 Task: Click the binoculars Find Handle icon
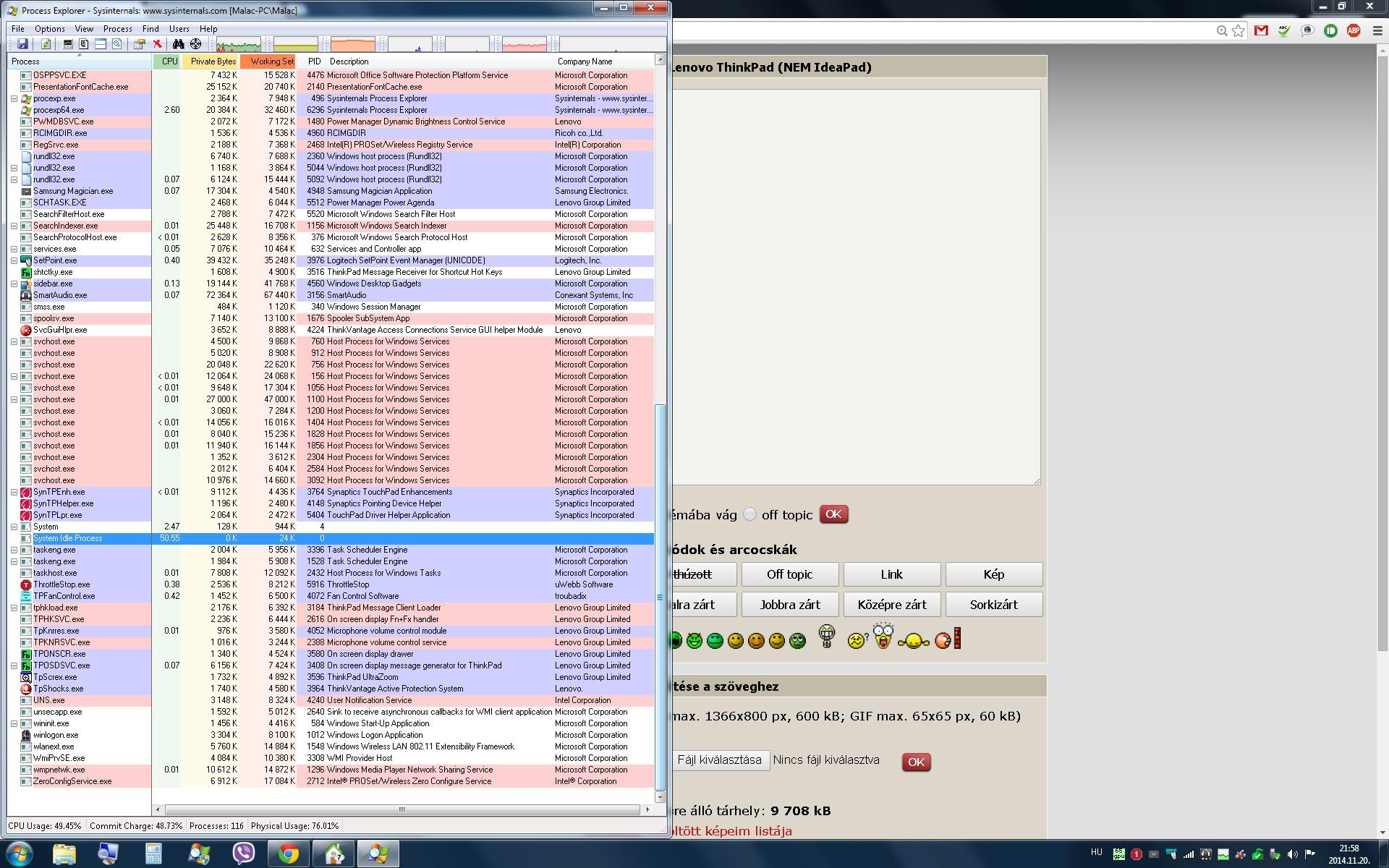178,44
